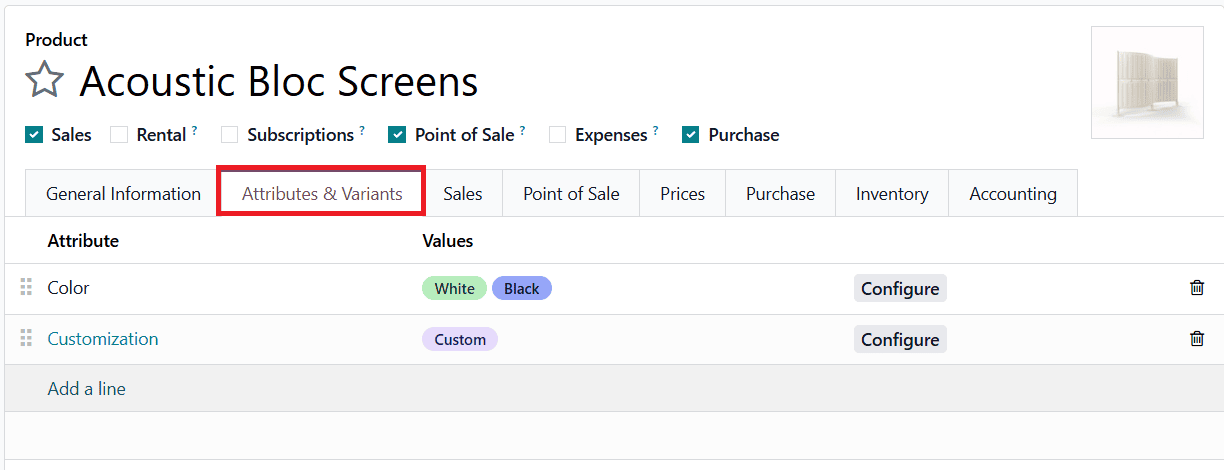Delete the Customization attribute row with the trash icon

point(1196,339)
